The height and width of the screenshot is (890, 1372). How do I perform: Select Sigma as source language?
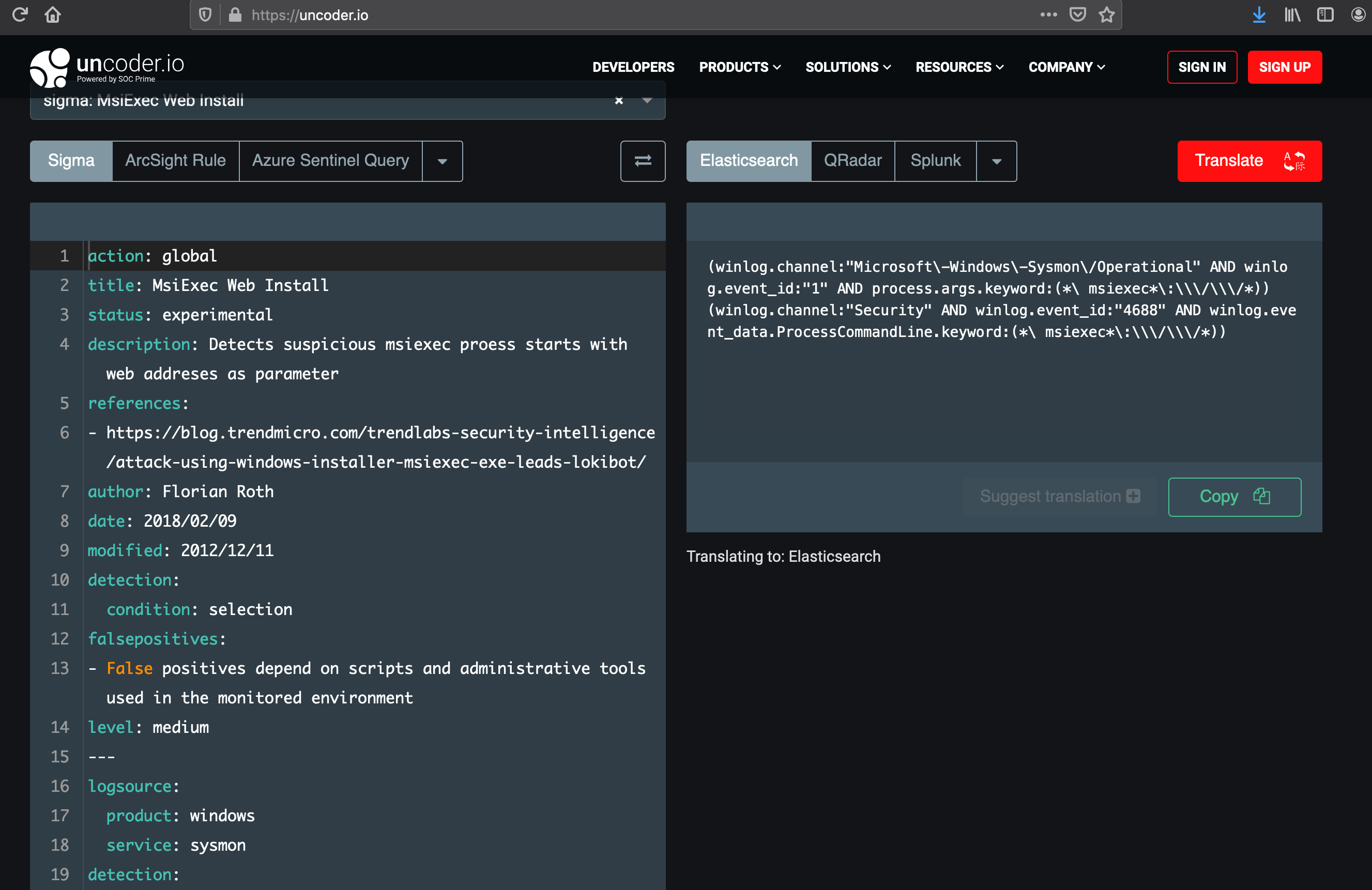tap(71, 161)
